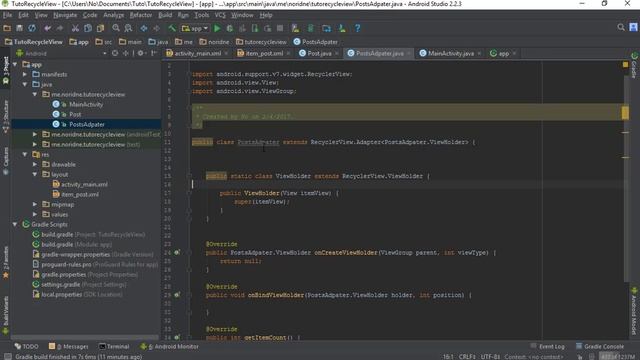
Task: Click the Find magnifier icon
Action: [x=116, y=28]
